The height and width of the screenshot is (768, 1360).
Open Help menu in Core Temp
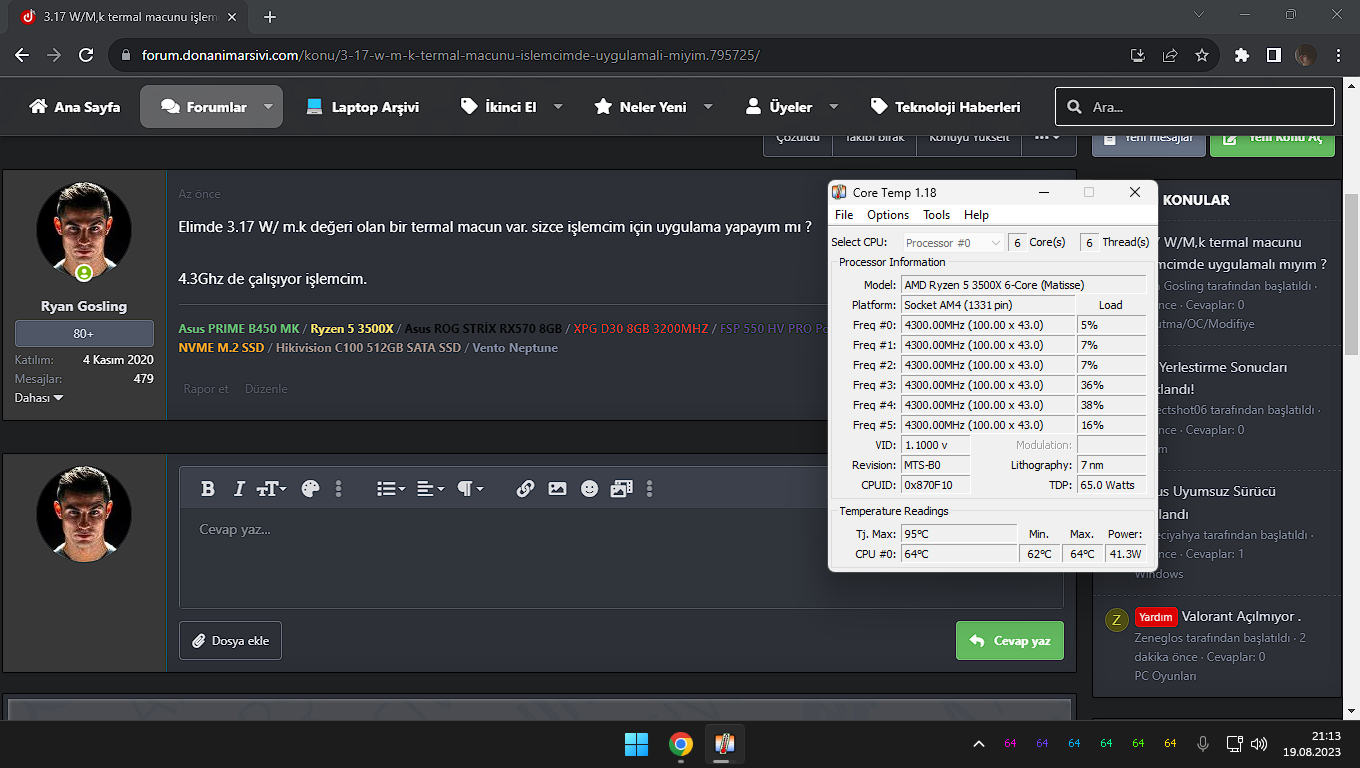pyautogui.click(x=976, y=215)
